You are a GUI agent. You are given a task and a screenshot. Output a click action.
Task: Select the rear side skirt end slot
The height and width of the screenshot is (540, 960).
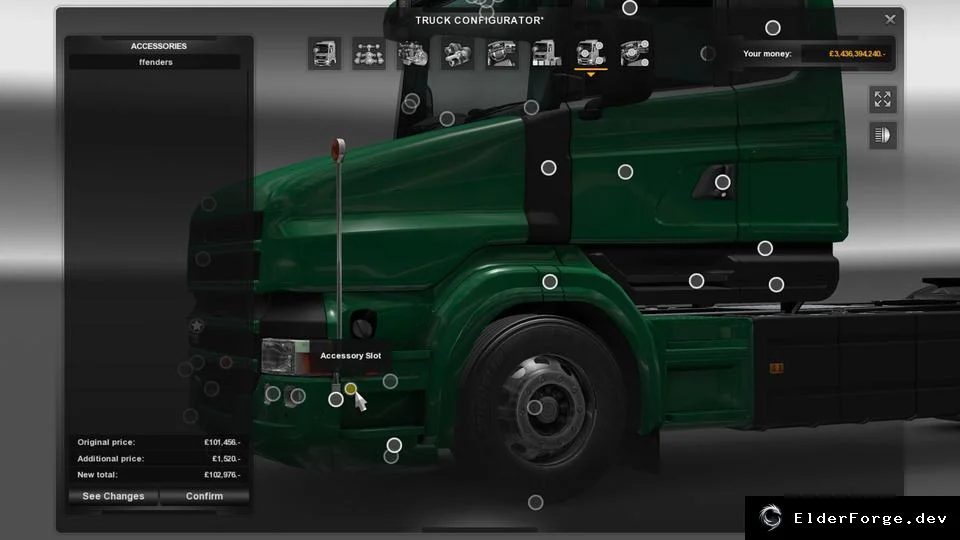776,284
